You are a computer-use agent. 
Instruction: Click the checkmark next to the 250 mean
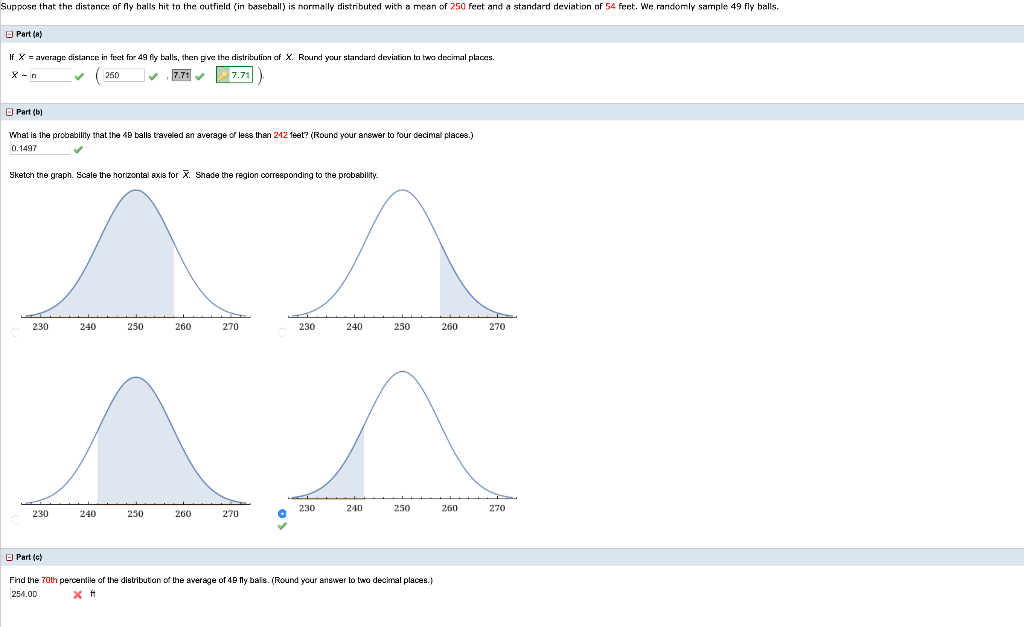tap(153, 74)
